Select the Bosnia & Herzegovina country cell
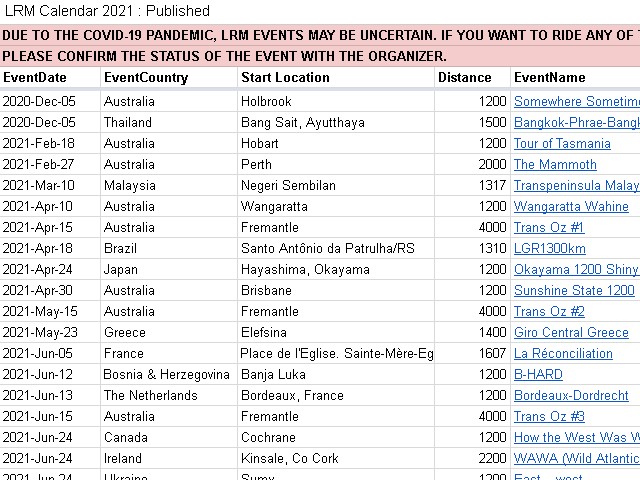This screenshot has height=480, width=640. [169, 374]
